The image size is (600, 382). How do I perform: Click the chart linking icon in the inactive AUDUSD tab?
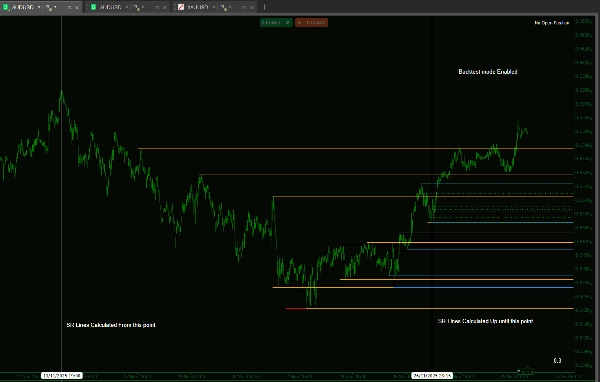(x=136, y=8)
